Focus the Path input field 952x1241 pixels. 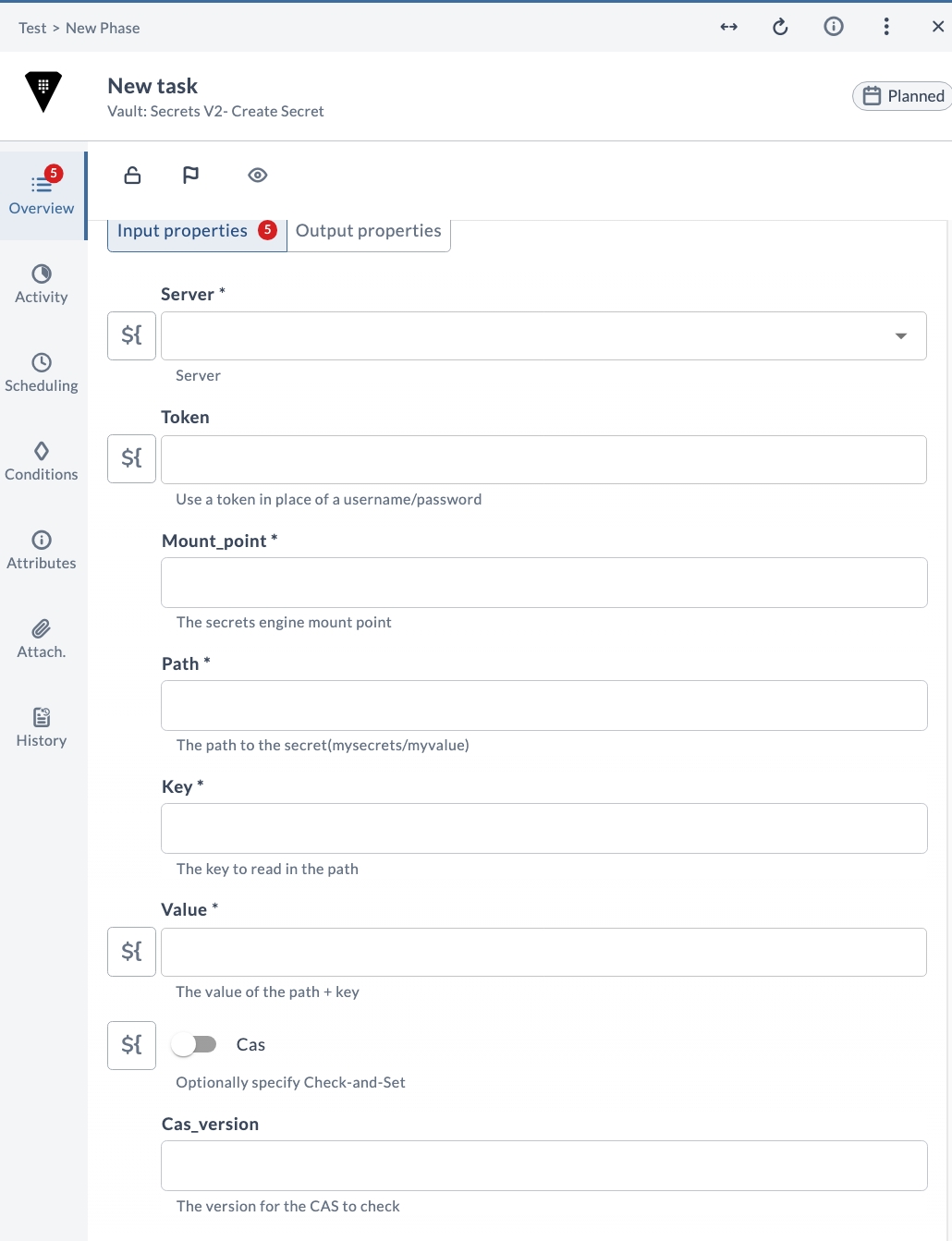coord(543,705)
